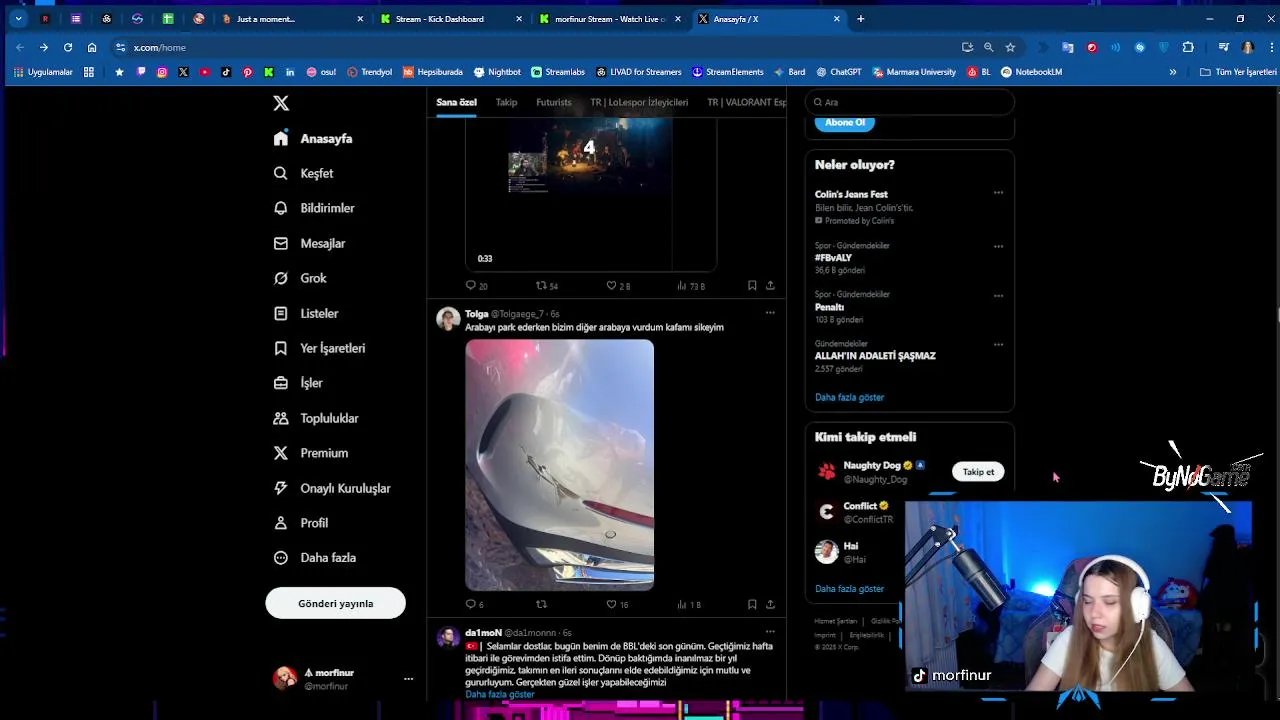The image size is (1280, 720).
Task: Open Anasayfa home in sidebar
Action: pos(313,139)
